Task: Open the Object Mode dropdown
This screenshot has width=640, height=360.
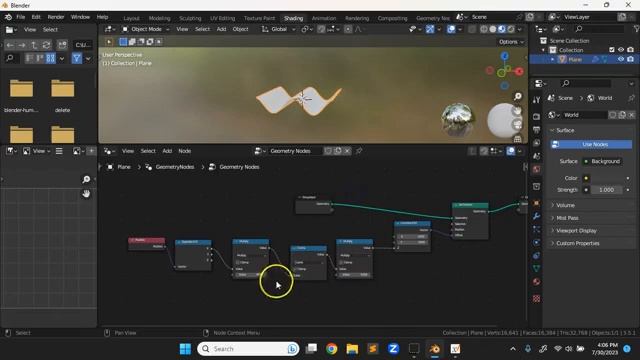Action: click(x=146, y=29)
